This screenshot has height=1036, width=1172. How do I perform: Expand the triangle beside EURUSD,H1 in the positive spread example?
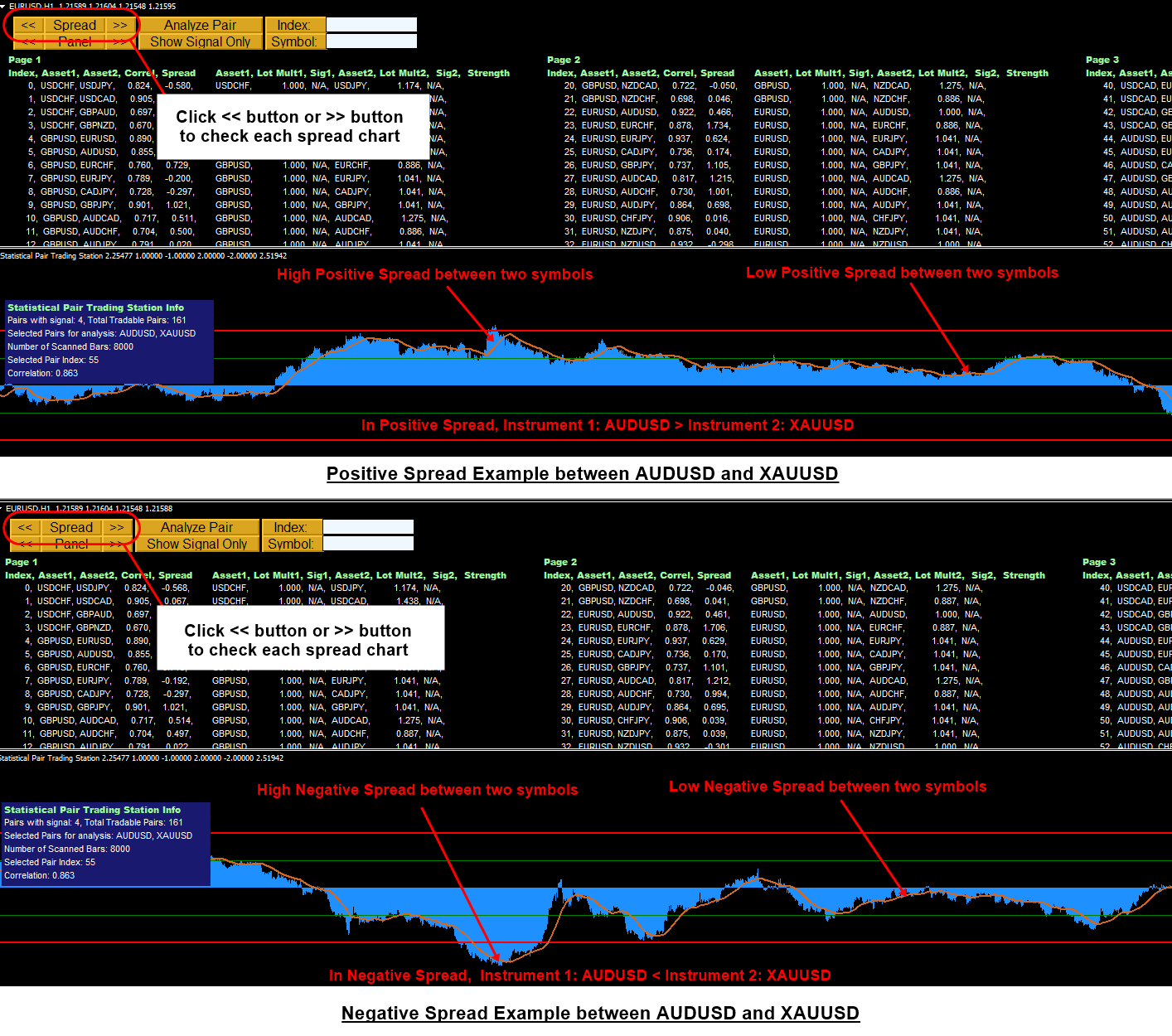click(3, 6)
